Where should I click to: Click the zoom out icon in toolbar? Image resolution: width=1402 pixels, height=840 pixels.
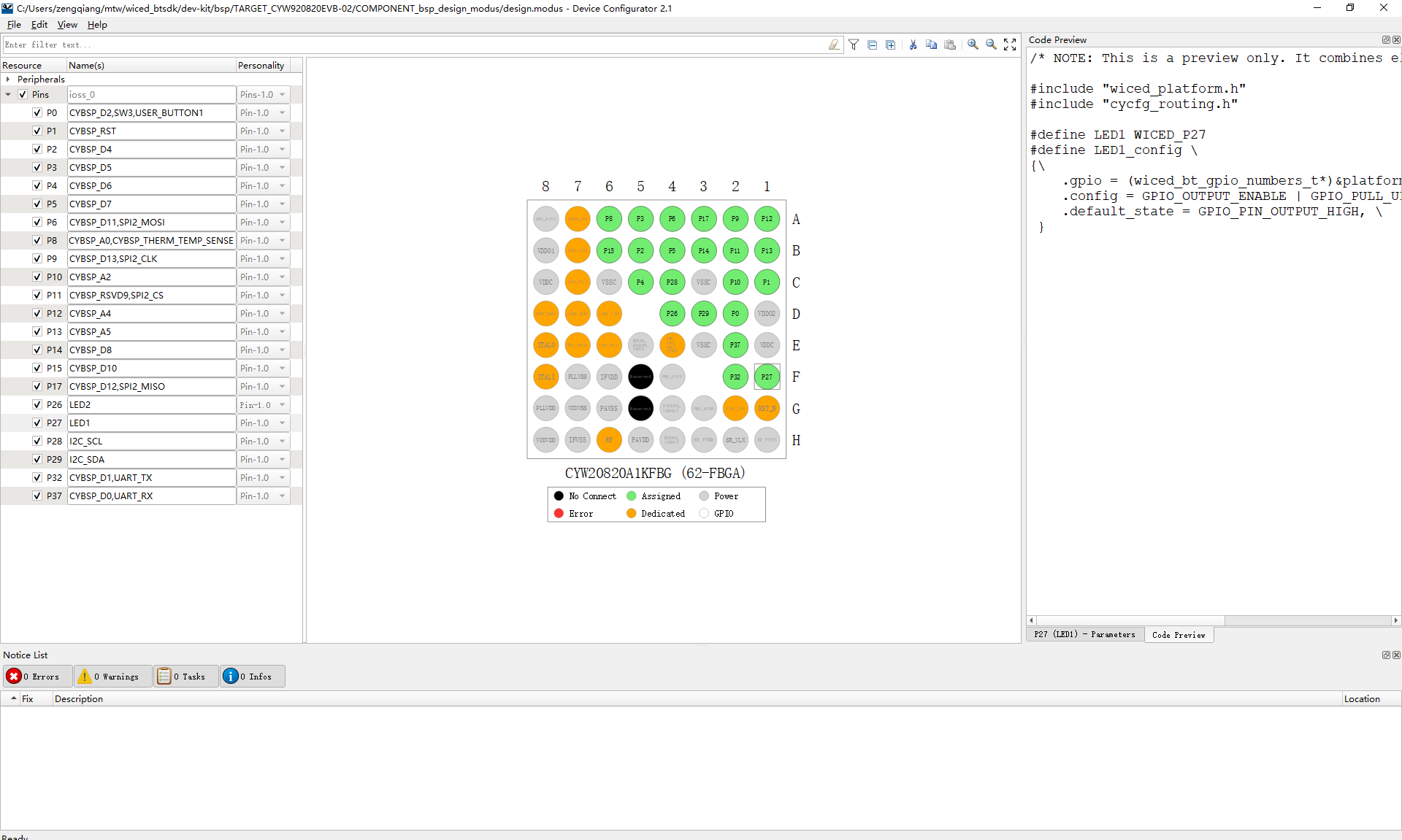989,44
